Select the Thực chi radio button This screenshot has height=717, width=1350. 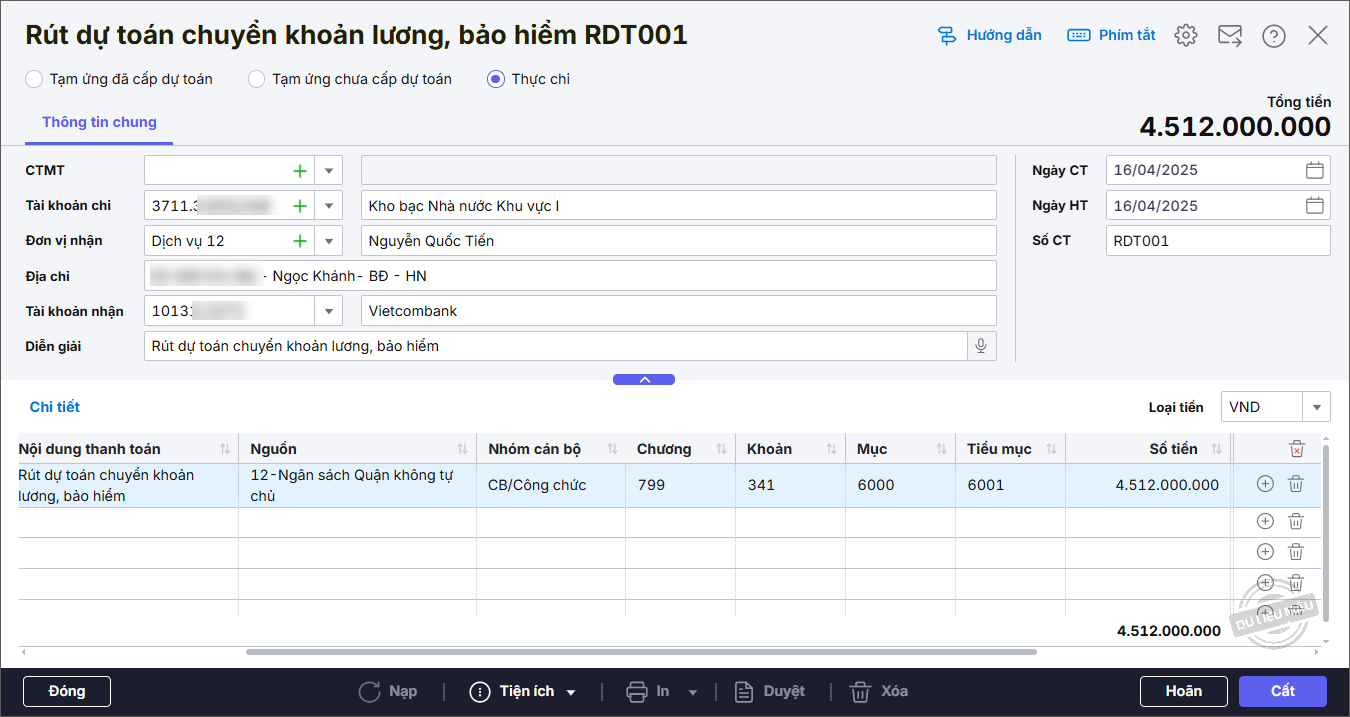click(x=496, y=79)
